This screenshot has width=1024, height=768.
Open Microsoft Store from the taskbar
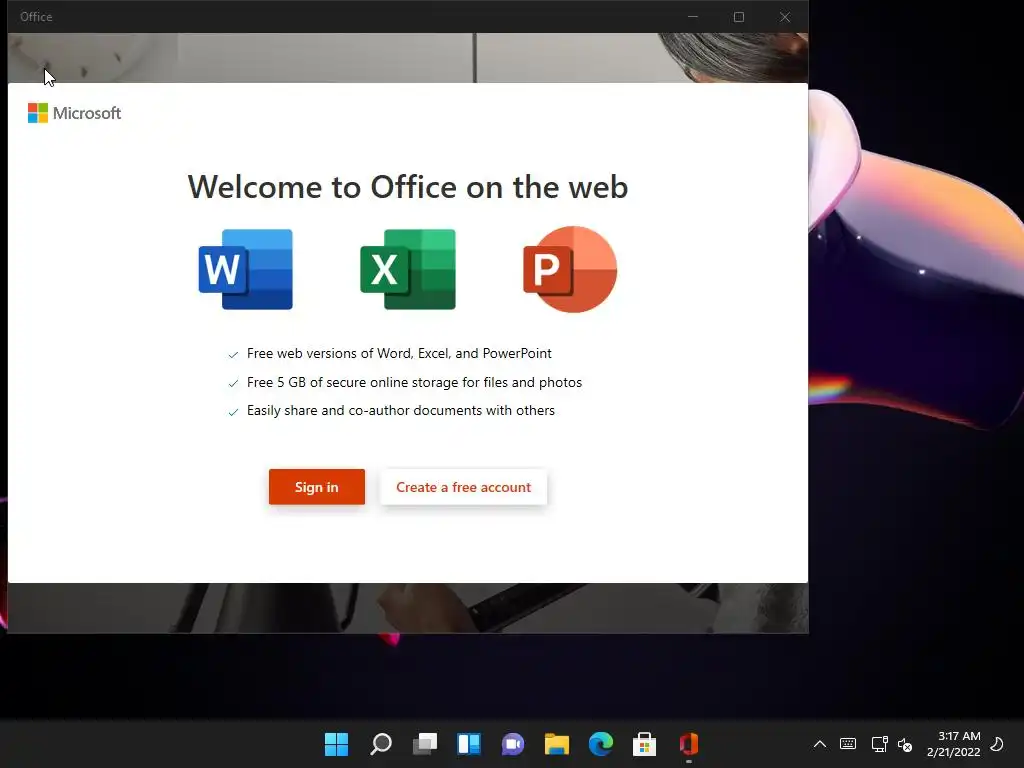(x=645, y=744)
